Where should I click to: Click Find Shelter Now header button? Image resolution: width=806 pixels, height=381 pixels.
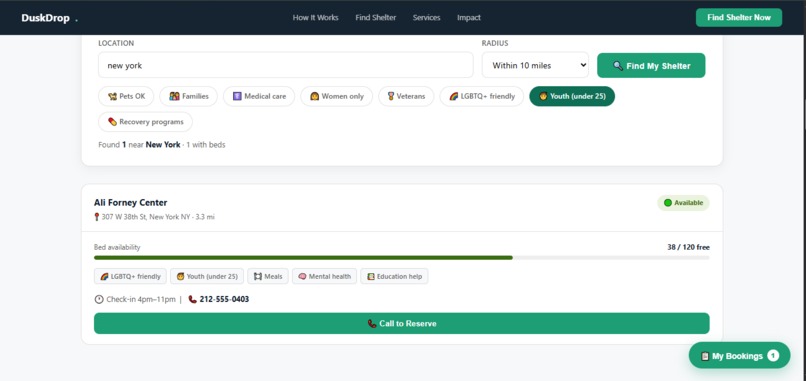pos(739,17)
